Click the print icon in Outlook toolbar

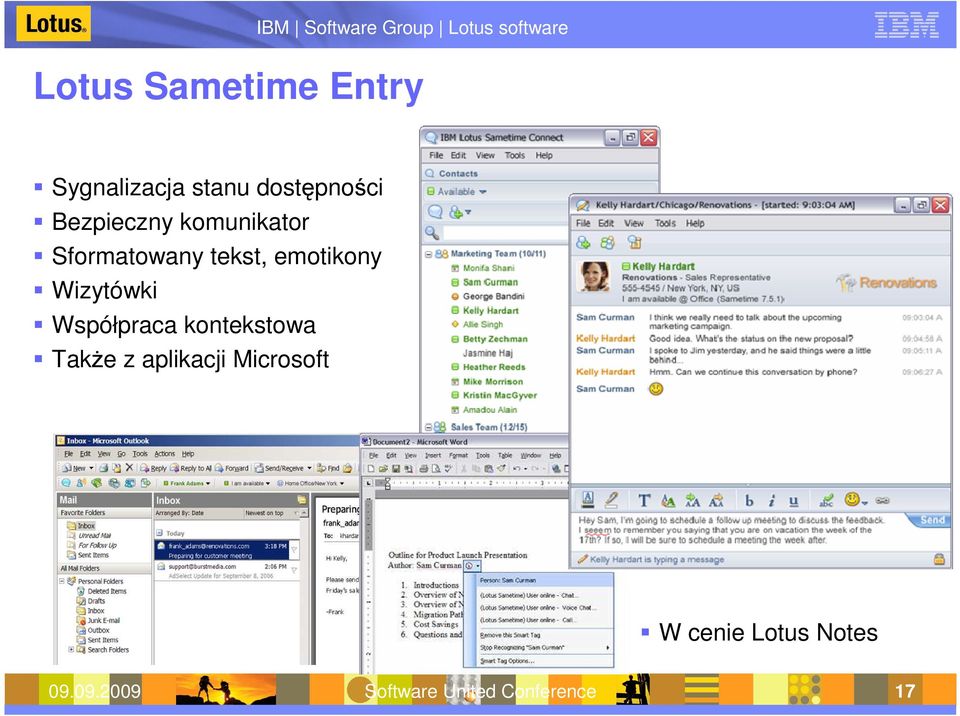click(104, 468)
